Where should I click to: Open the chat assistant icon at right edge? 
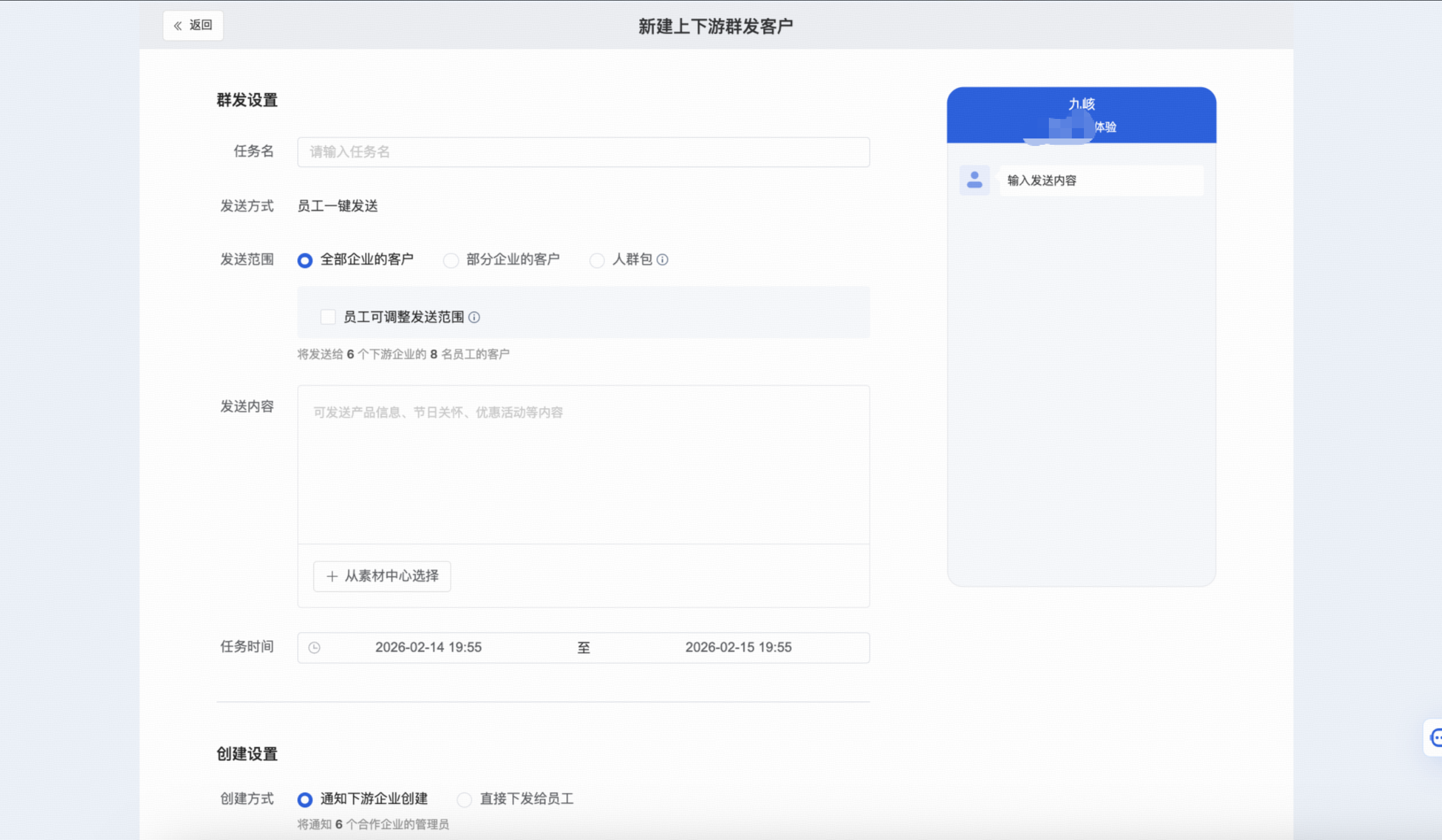point(1434,738)
